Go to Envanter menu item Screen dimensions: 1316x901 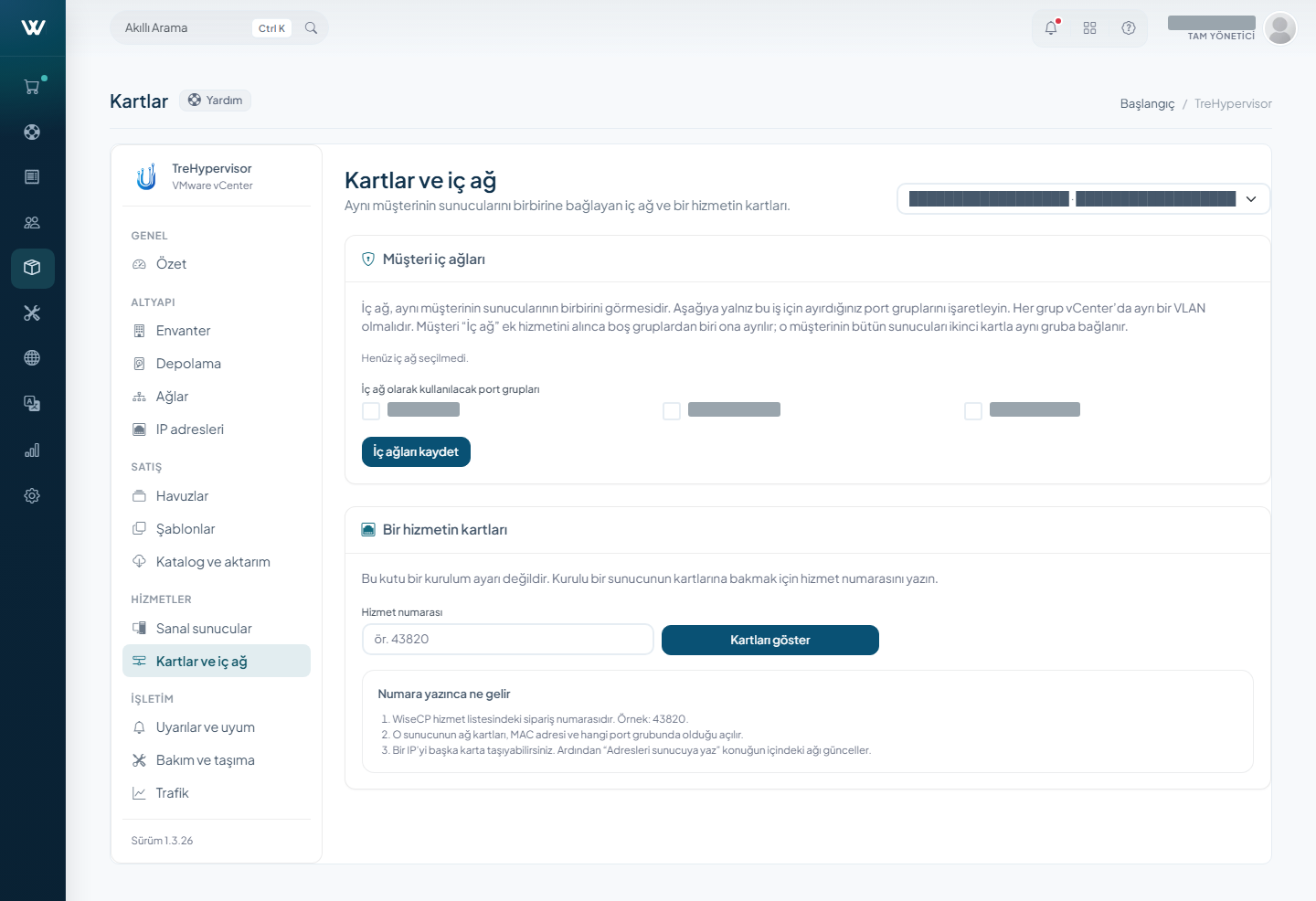[217, 331]
